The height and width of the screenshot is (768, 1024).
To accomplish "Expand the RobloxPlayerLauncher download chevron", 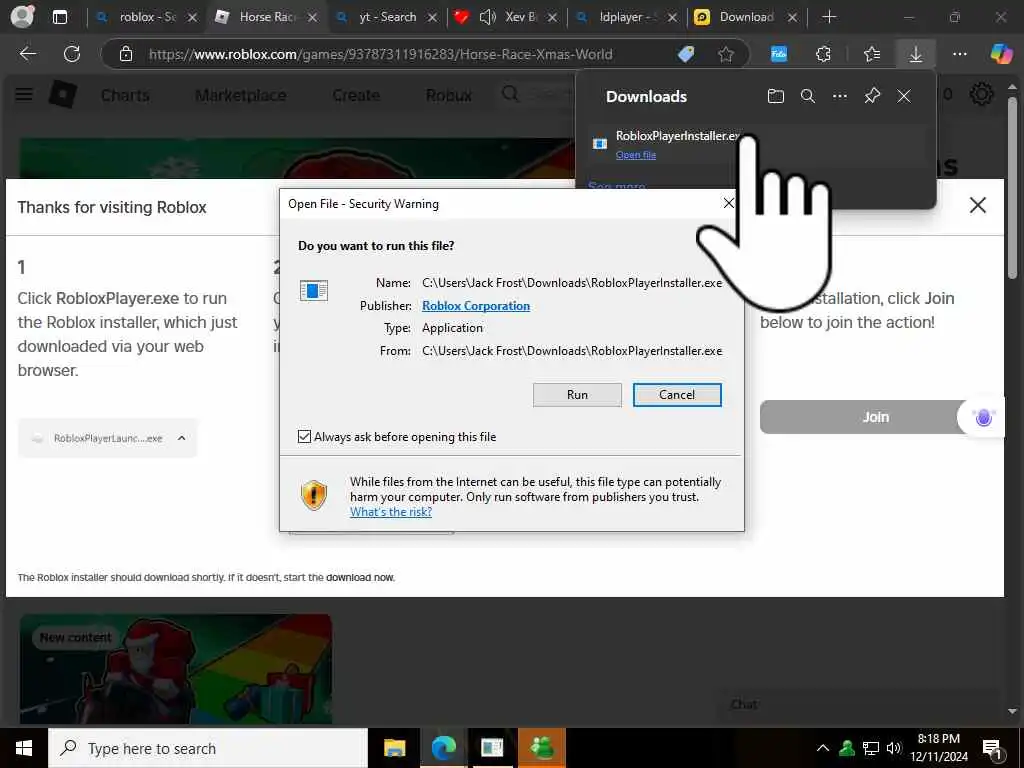I will [182, 438].
